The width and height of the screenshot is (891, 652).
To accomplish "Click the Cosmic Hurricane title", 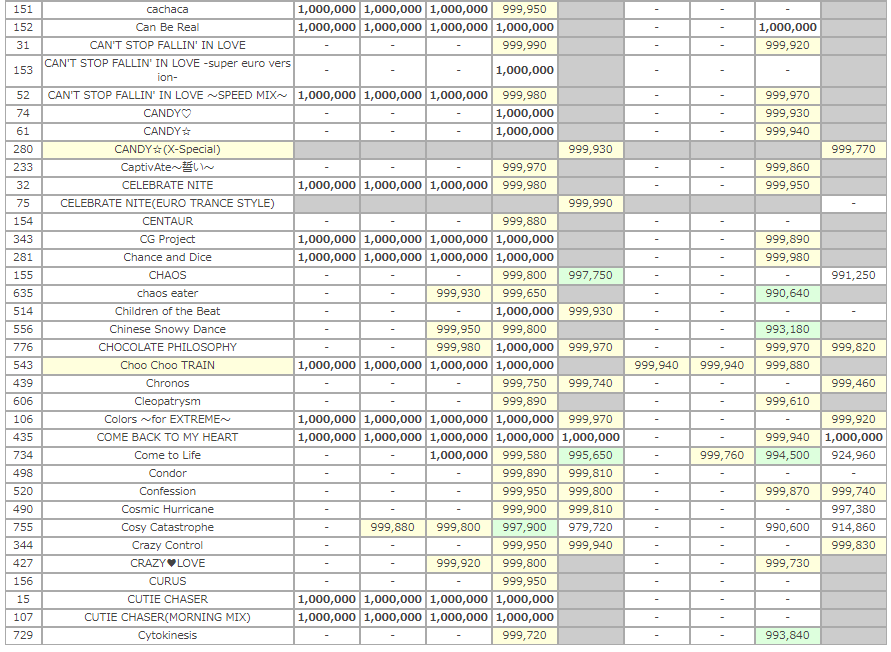I will 168,509.
